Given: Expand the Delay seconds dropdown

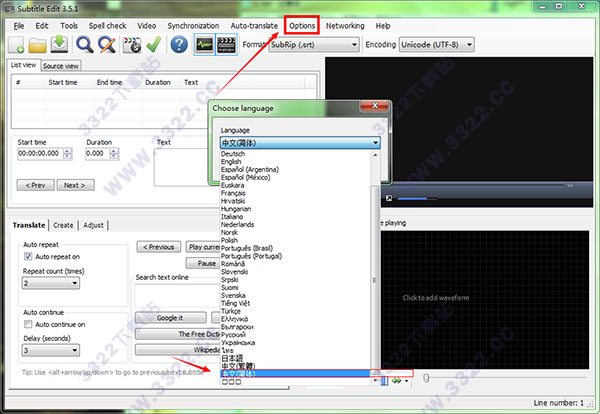Looking at the screenshot, I should pyautogui.click(x=51, y=350).
